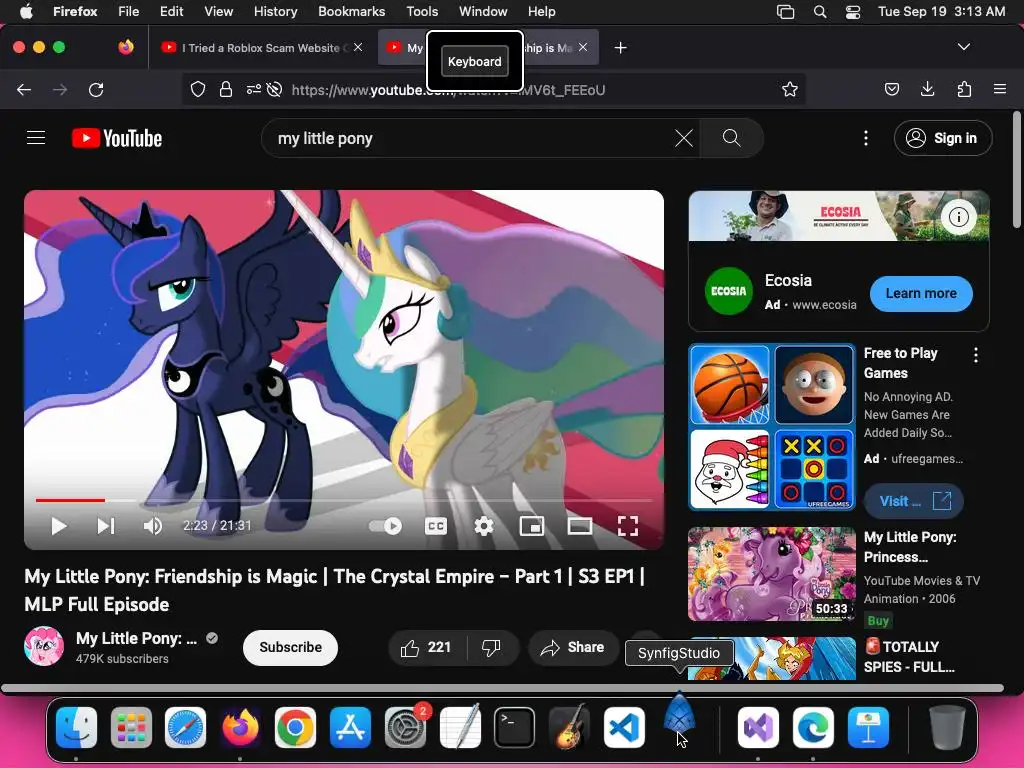Open tracking protection shield icon

pos(198,89)
